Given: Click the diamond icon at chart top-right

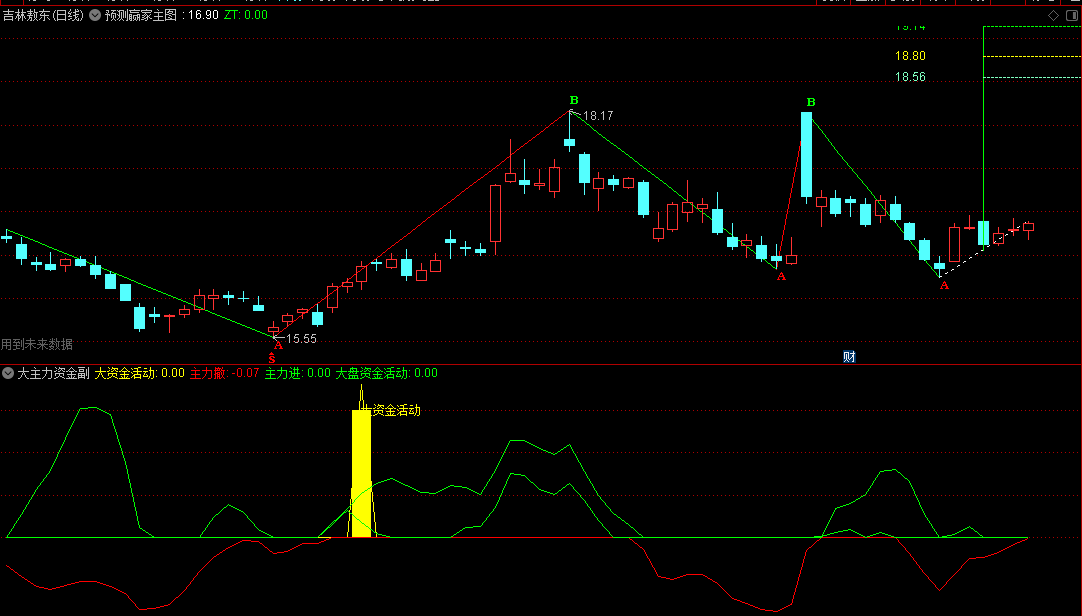Looking at the screenshot, I should (1053, 15).
